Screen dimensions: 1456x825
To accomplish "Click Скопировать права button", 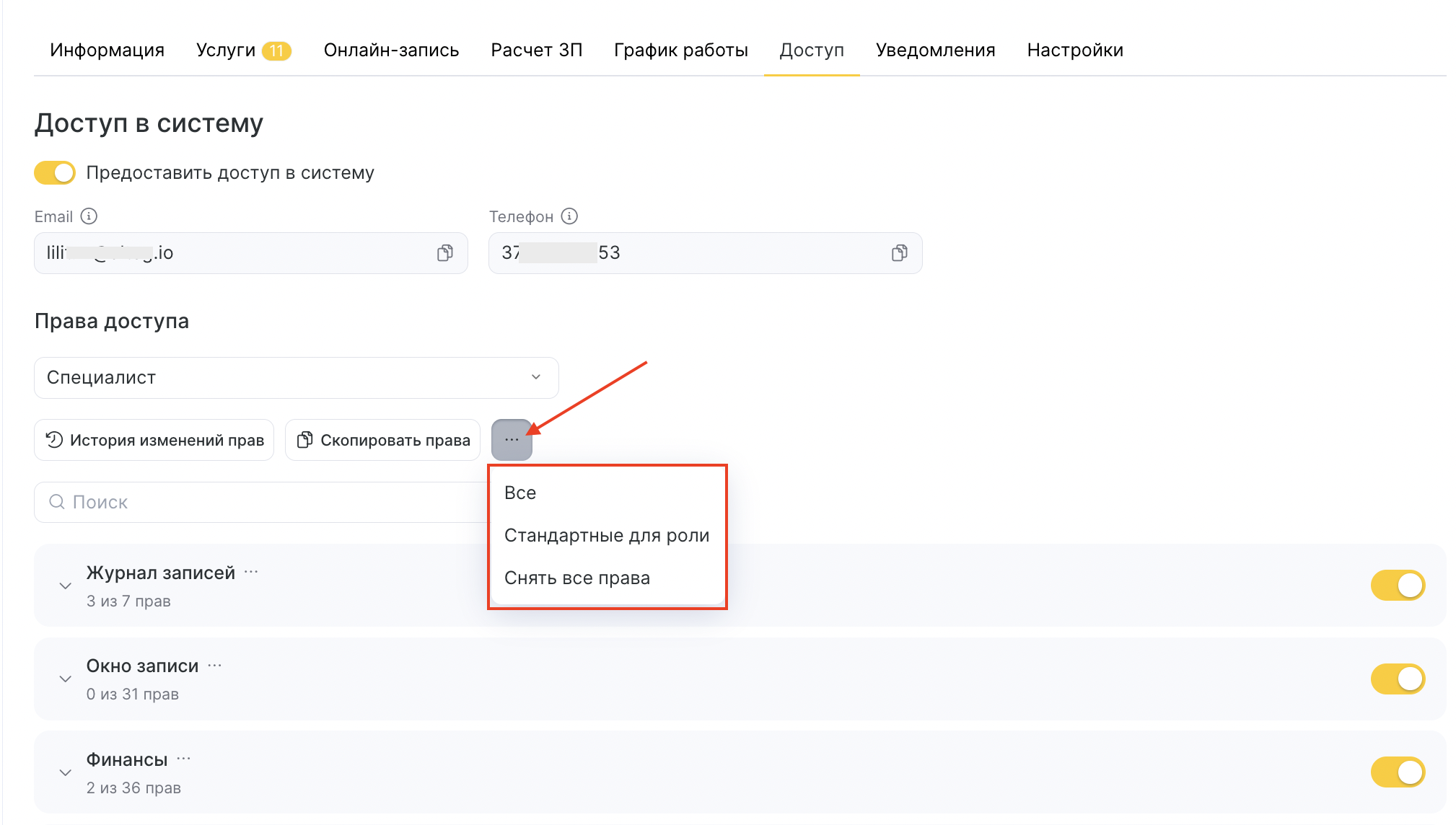I will point(383,440).
